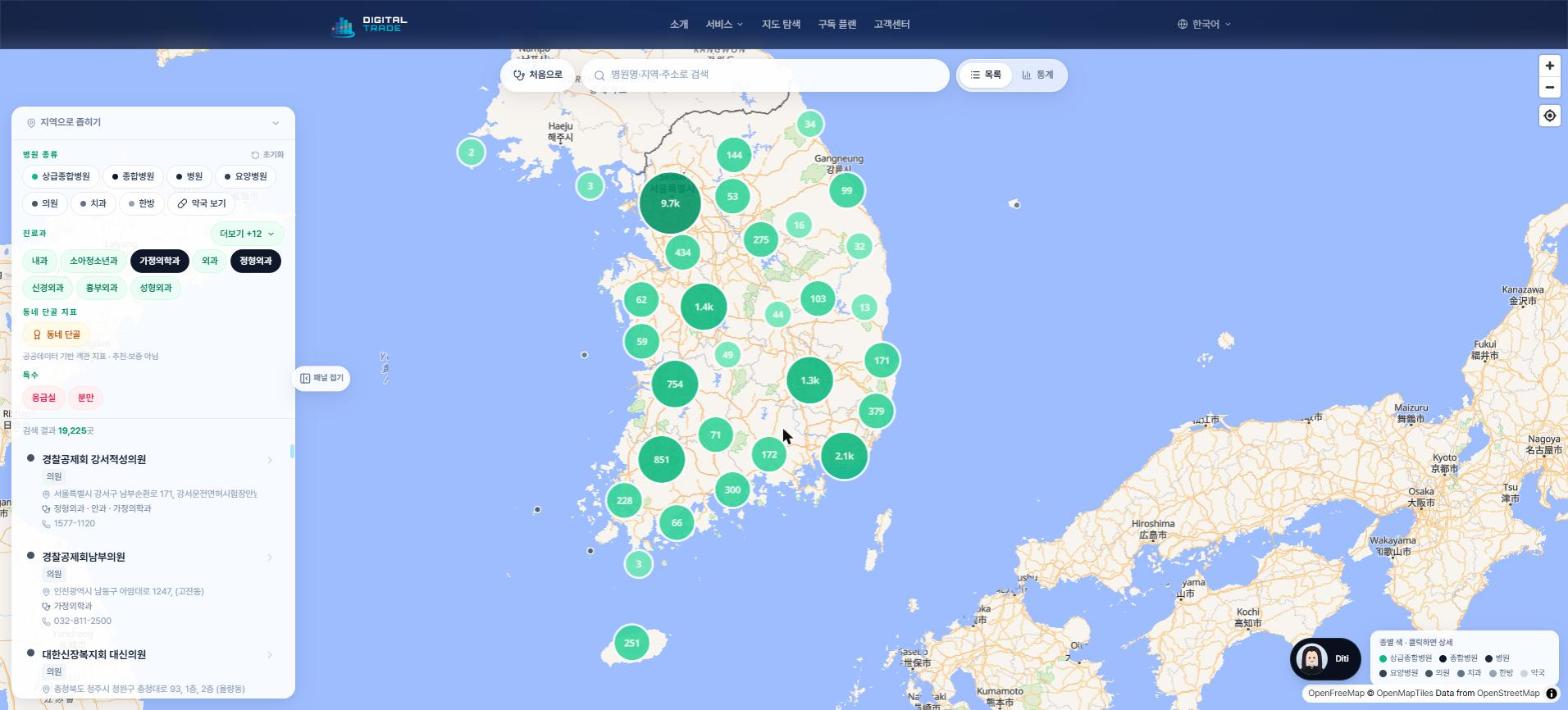Expand more departments with 더보기 +12
The height and width of the screenshot is (710, 1568).
coord(247,234)
